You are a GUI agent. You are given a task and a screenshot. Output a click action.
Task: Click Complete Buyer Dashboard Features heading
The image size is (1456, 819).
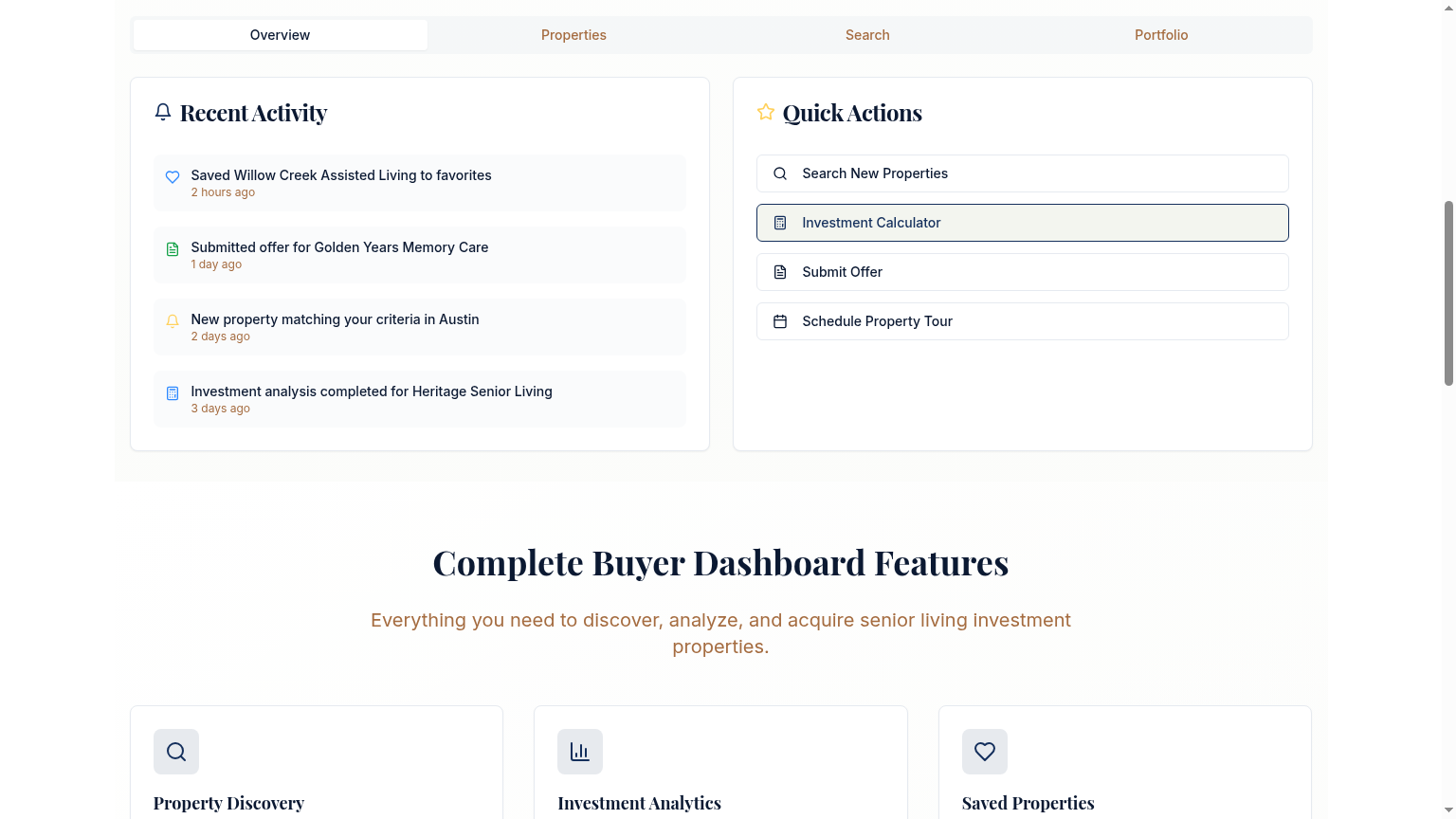(720, 563)
